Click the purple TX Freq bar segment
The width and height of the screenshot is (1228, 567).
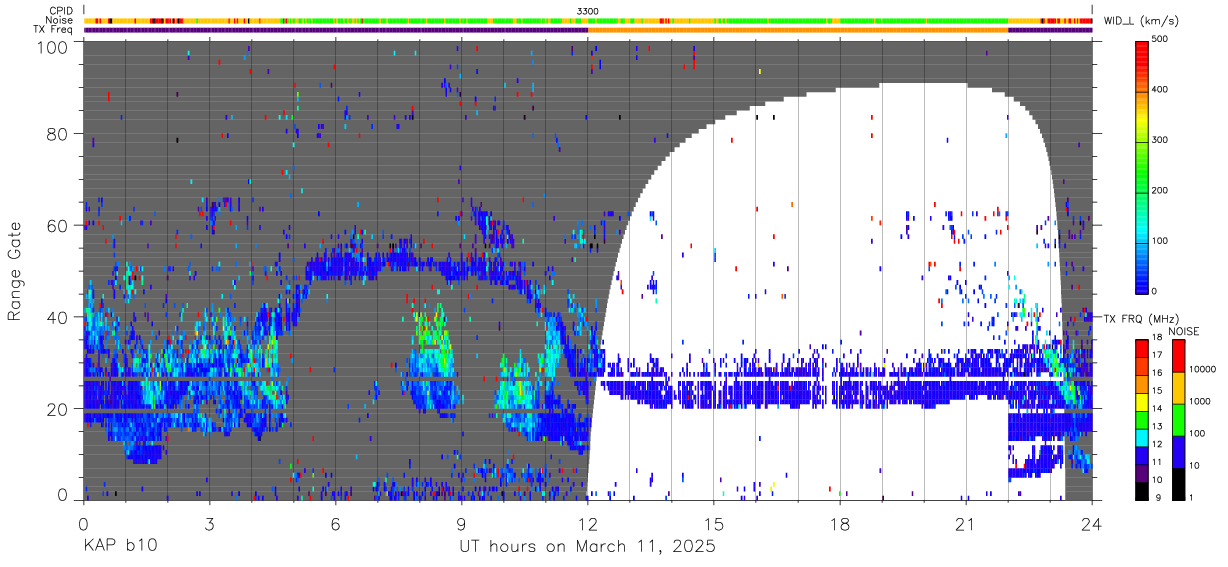pyautogui.click(x=335, y=29)
